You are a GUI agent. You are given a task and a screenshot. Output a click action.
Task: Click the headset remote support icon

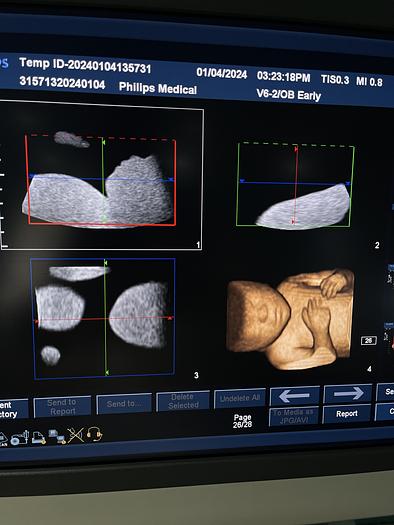click(x=94, y=434)
